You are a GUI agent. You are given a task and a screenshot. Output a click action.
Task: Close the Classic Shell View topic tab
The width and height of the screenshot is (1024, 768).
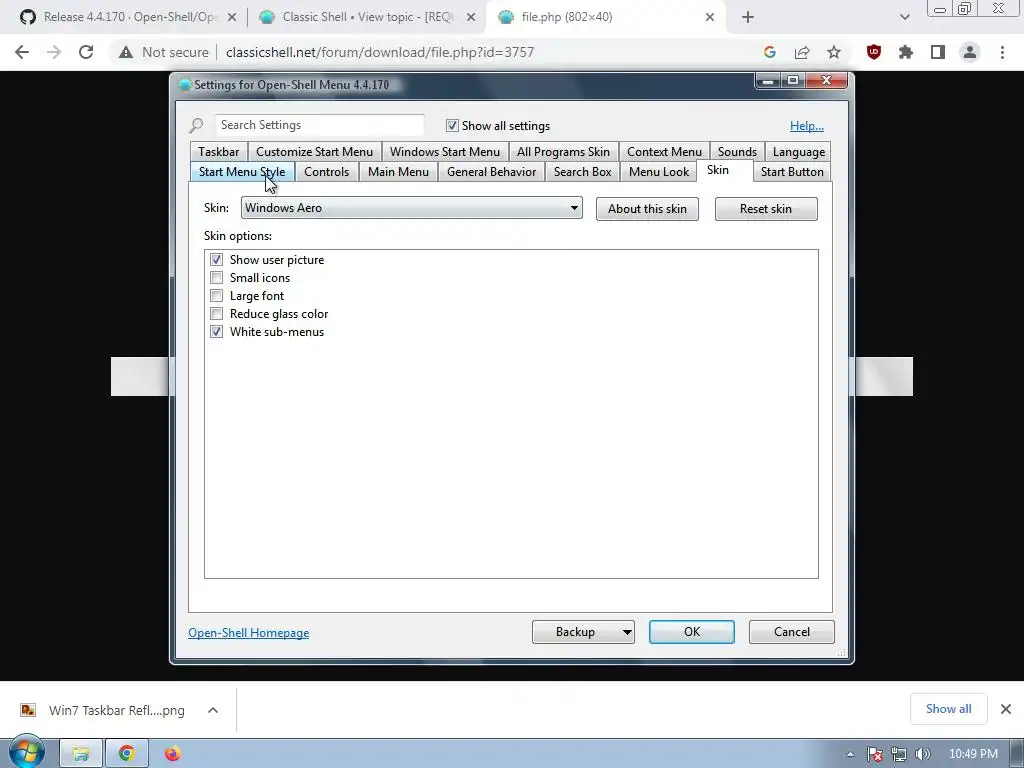click(x=471, y=18)
